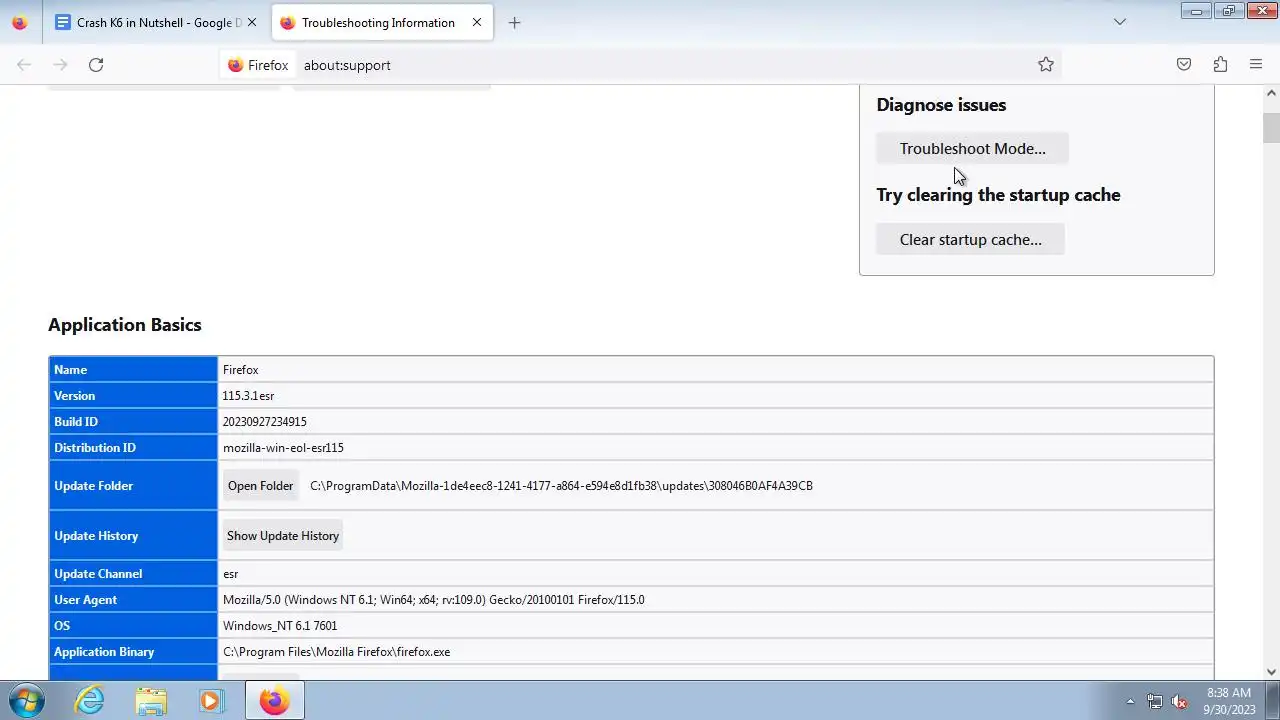Reload the current page
1280x720 pixels.
click(x=96, y=65)
